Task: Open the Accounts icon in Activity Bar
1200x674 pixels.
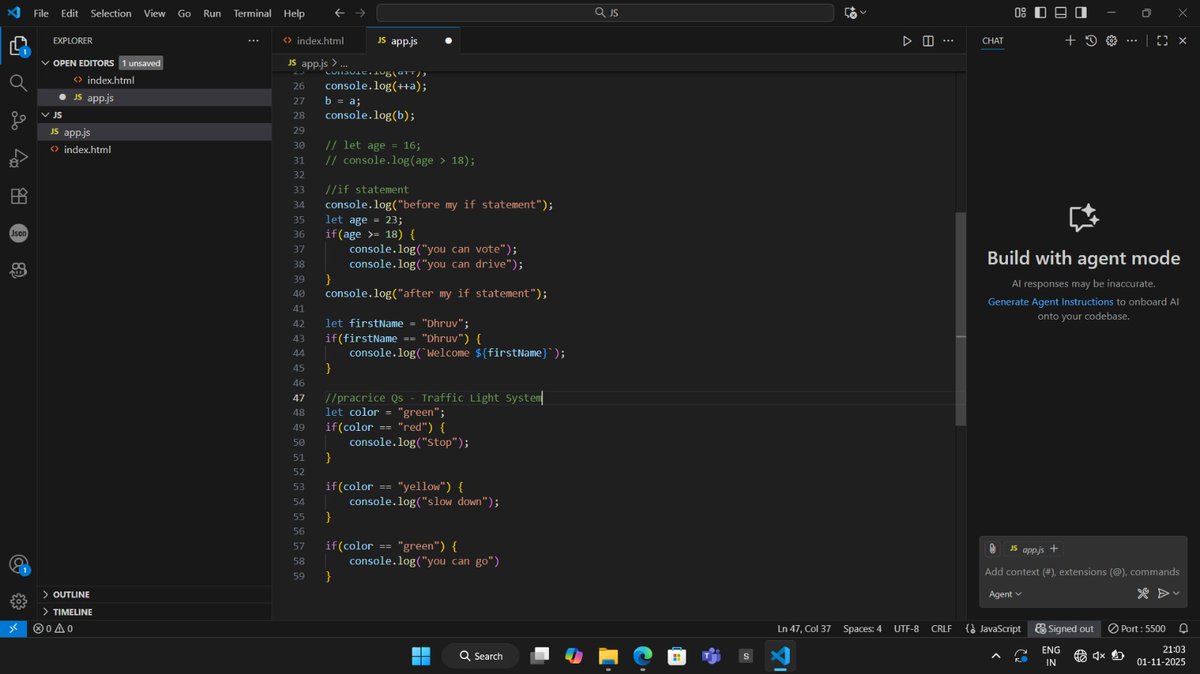Action: coord(18,565)
